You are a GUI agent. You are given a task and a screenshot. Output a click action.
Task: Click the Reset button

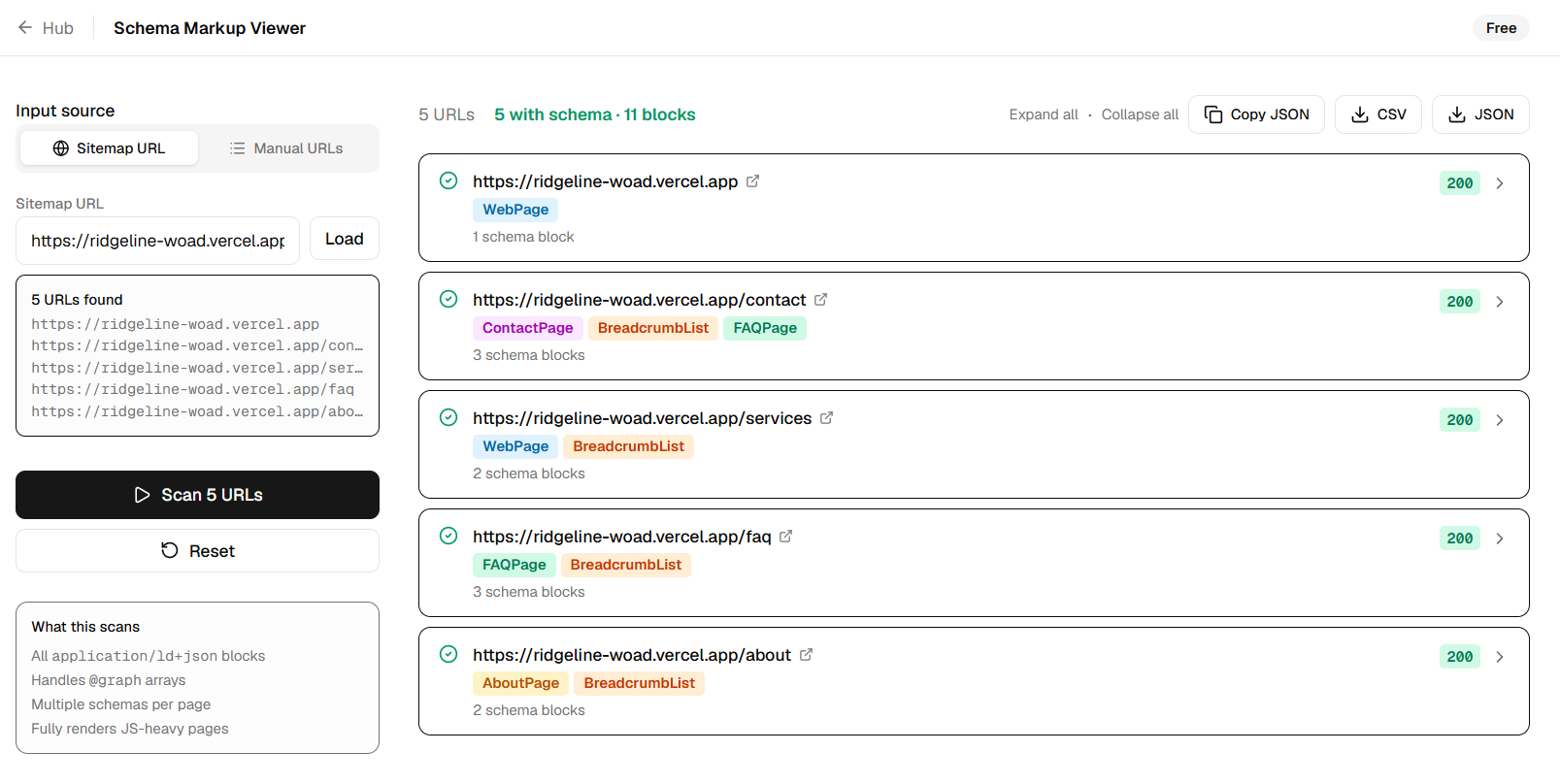click(x=197, y=551)
